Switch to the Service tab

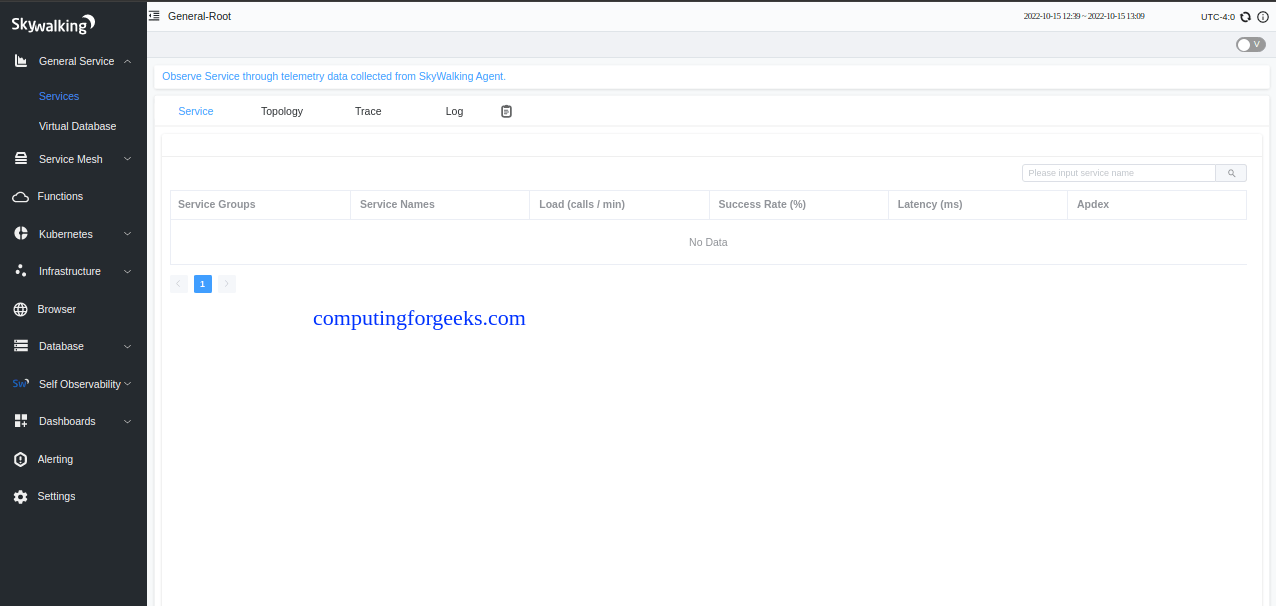point(196,111)
